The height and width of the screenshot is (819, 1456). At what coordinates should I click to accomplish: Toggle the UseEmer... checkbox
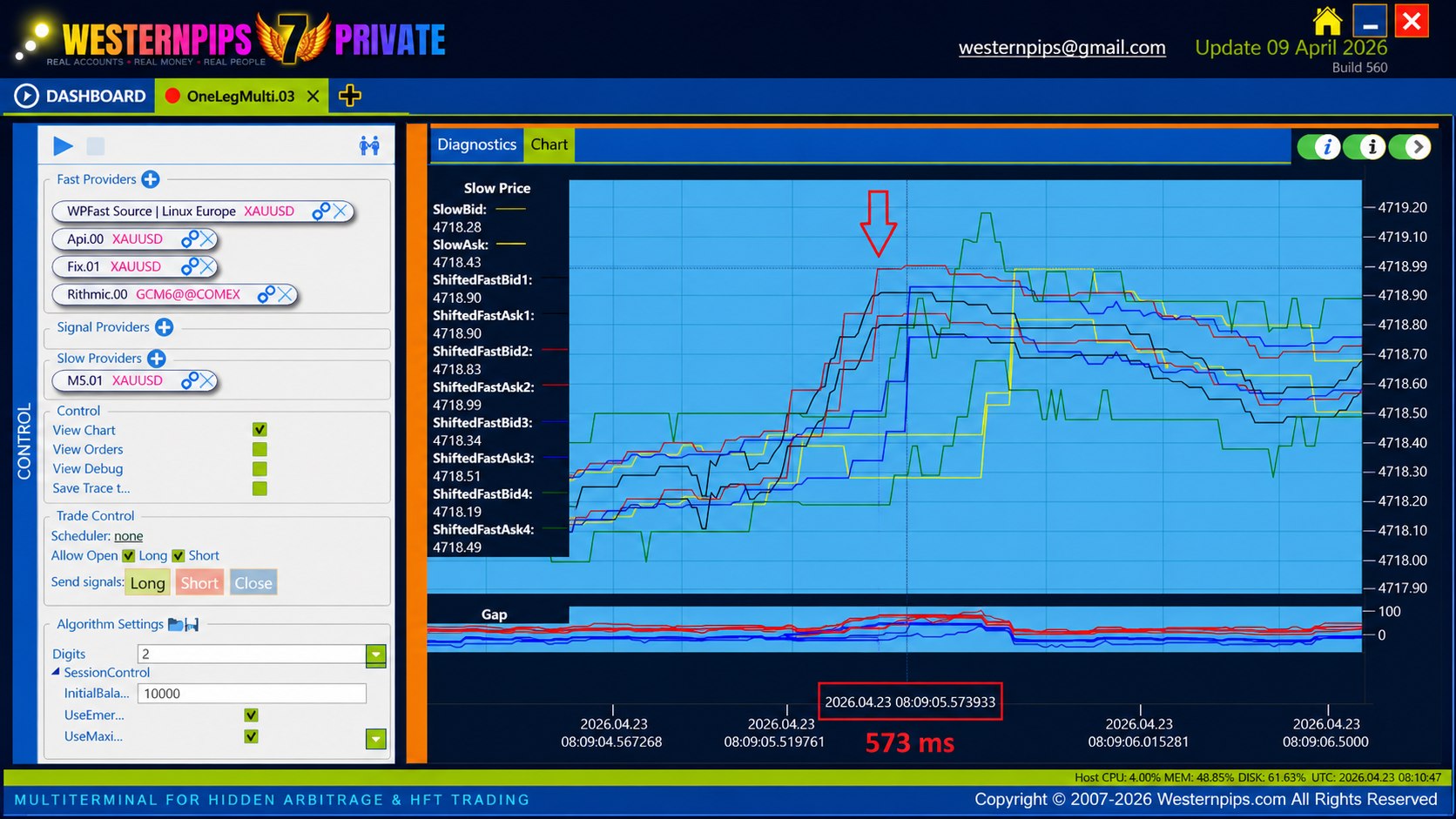click(251, 715)
